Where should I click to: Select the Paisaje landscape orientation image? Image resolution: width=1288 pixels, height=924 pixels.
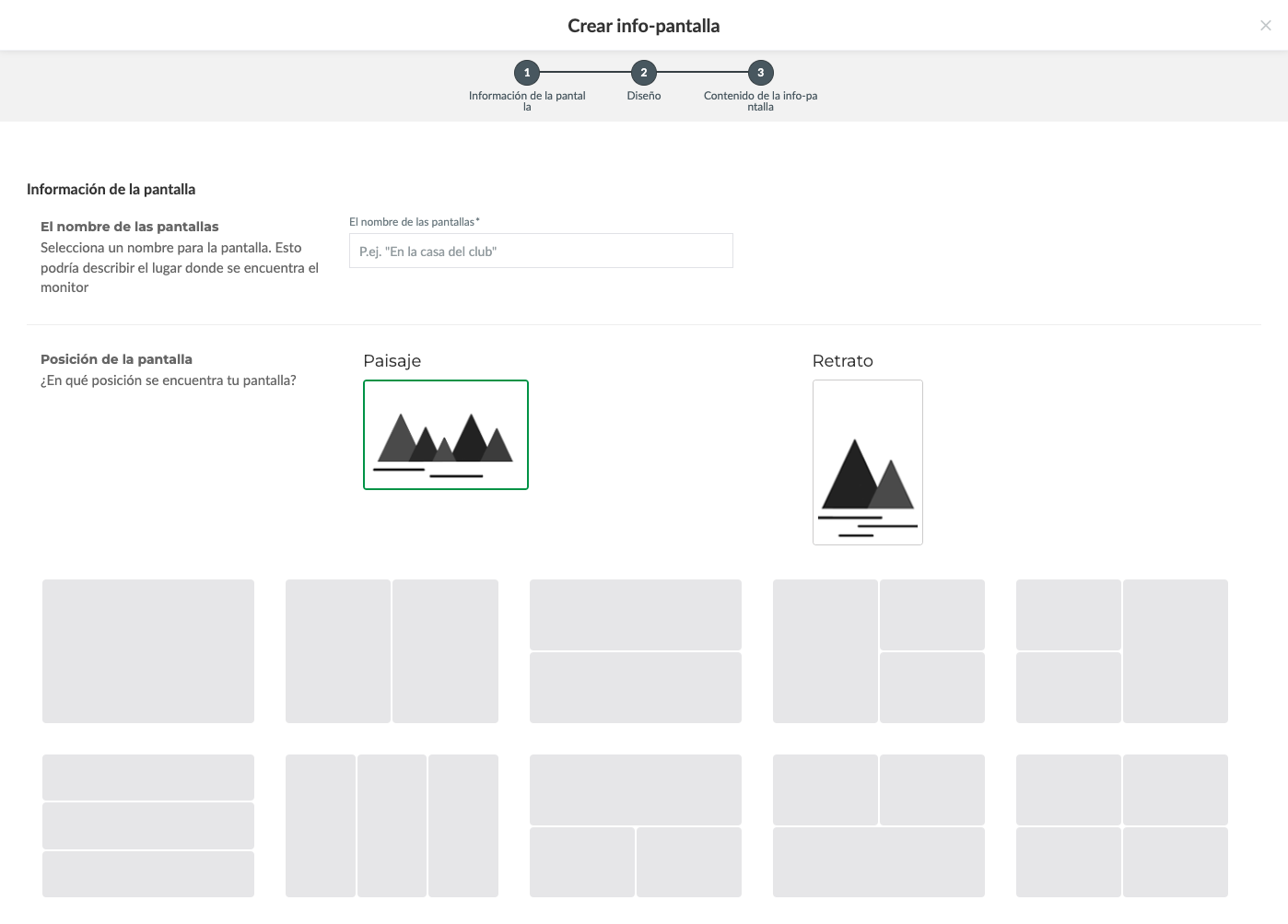coord(446,435)
